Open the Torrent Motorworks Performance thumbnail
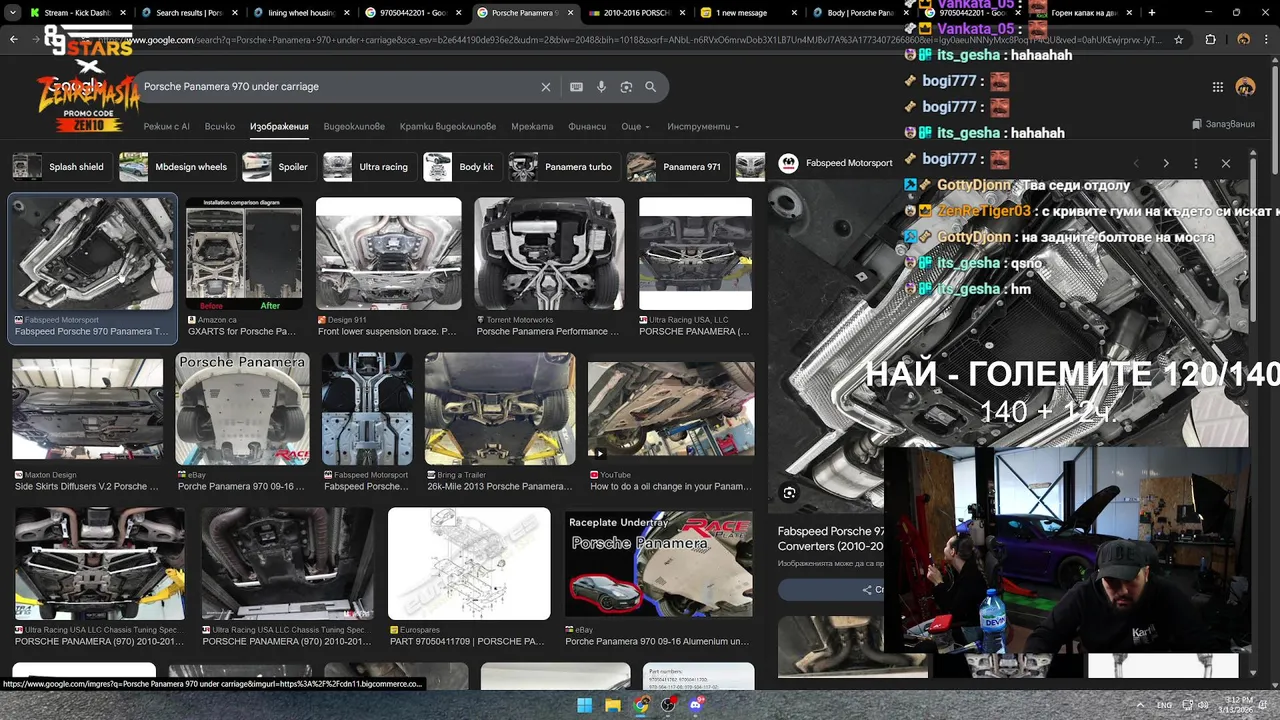Image resolution: width=1280 pixels, height=720 pixels. [549, 254]
